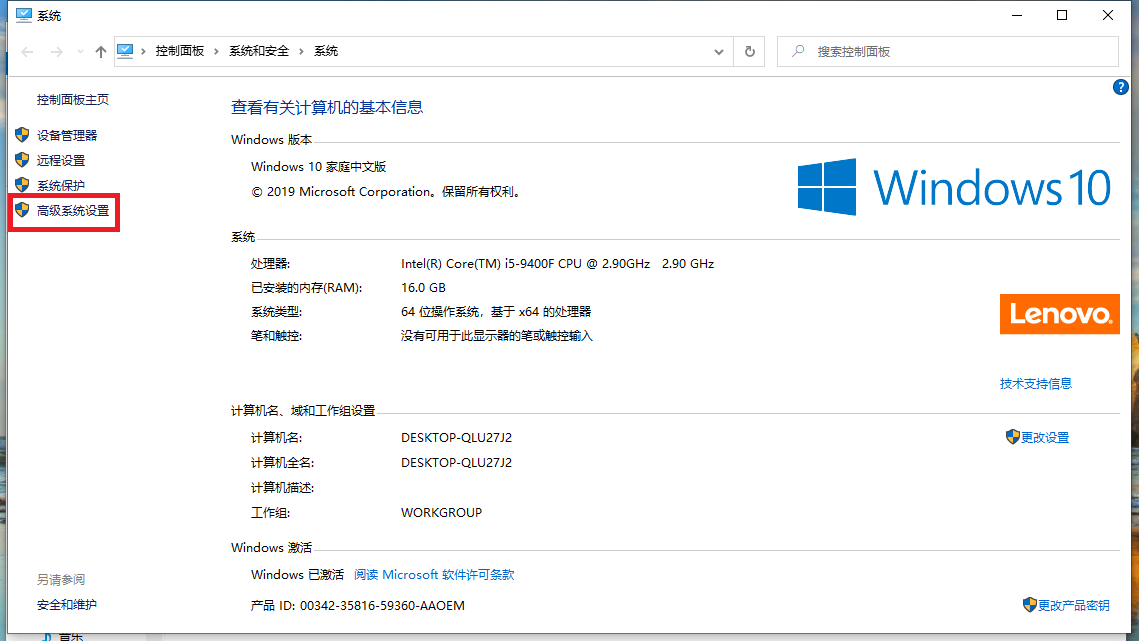Open System protection (系统保护) link
1139x641 pixels.
(x=61, y=185)
